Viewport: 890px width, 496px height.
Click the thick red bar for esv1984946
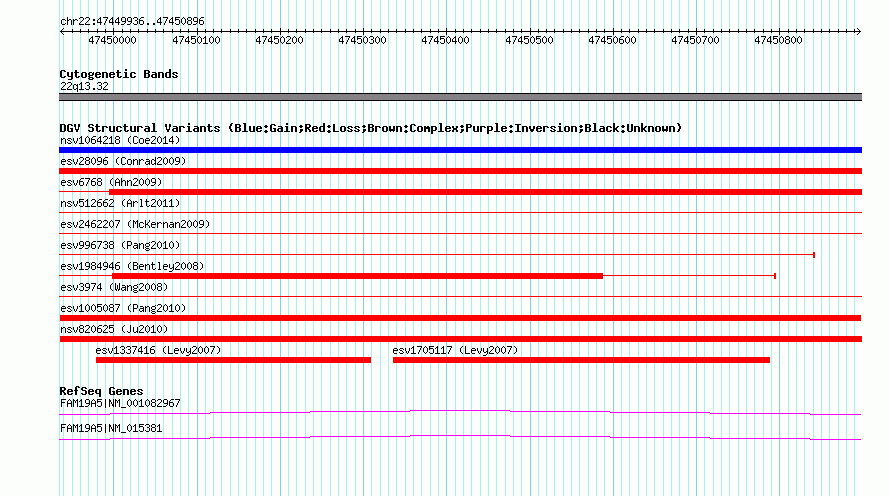[x=358, y=276]
